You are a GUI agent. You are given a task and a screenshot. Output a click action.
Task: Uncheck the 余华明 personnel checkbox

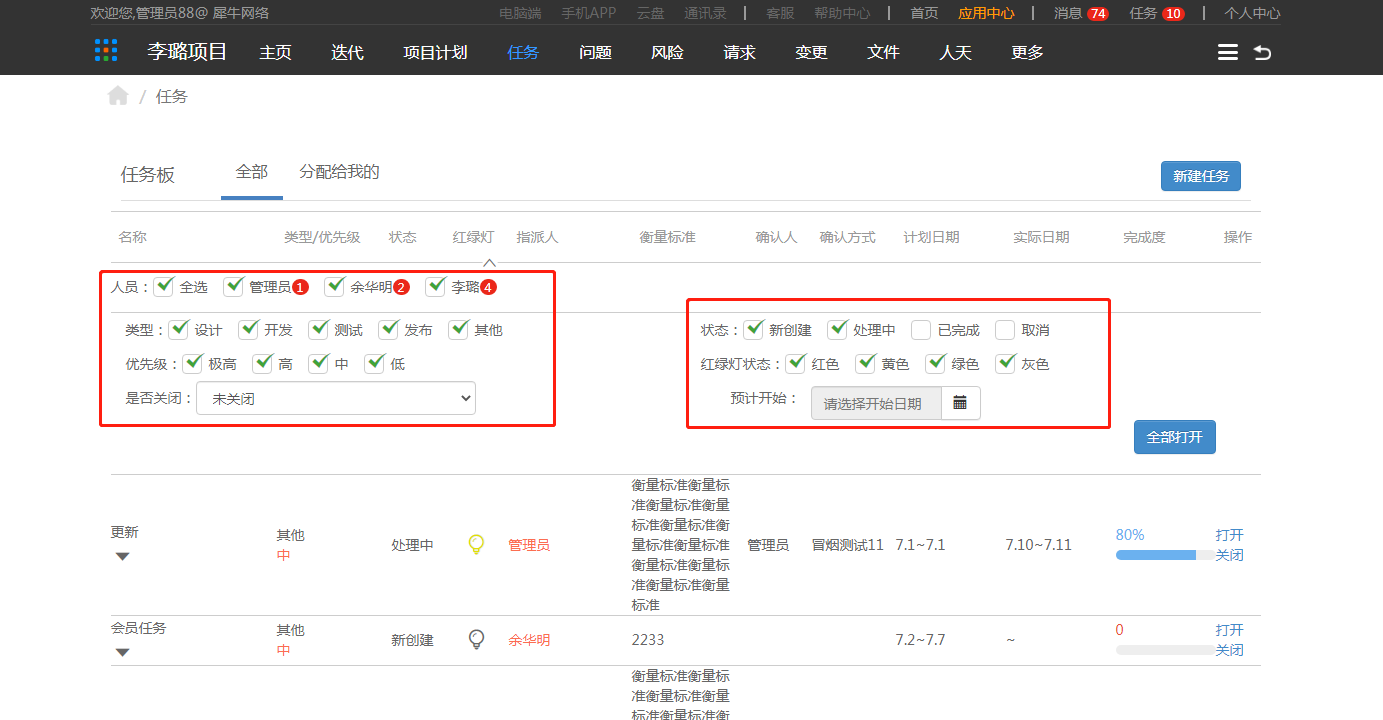pos(335,287)
